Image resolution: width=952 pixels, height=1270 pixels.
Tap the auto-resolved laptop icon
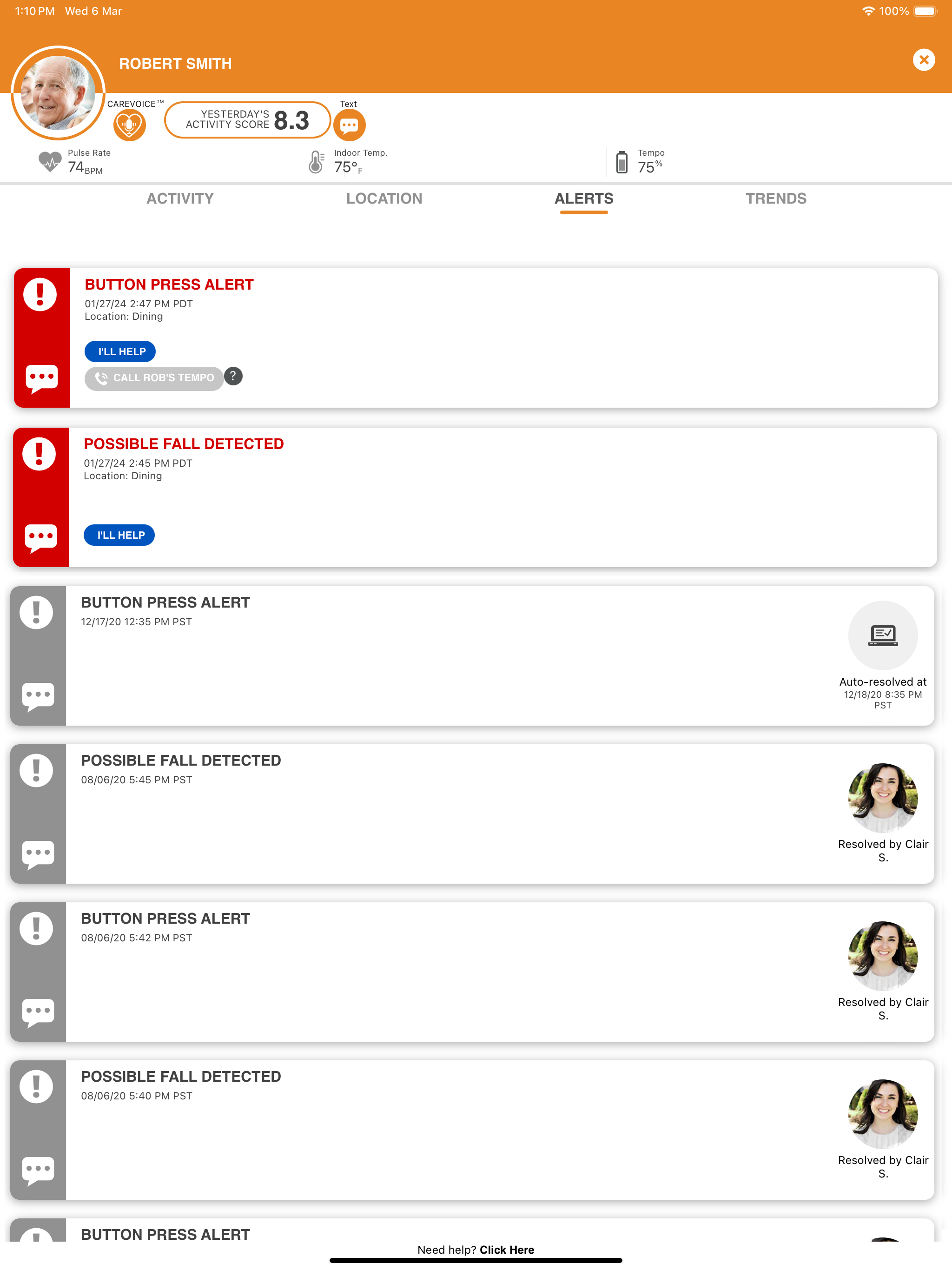click(883, 635)
